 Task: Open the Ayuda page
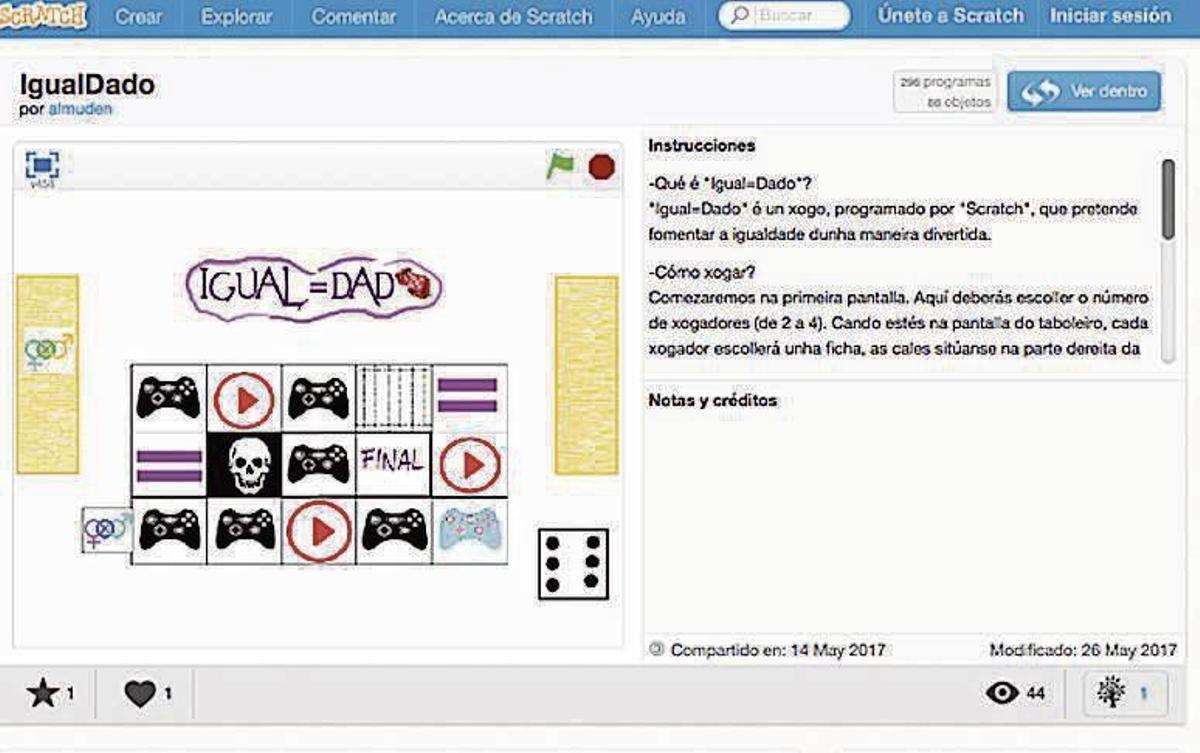click(658, 17)
